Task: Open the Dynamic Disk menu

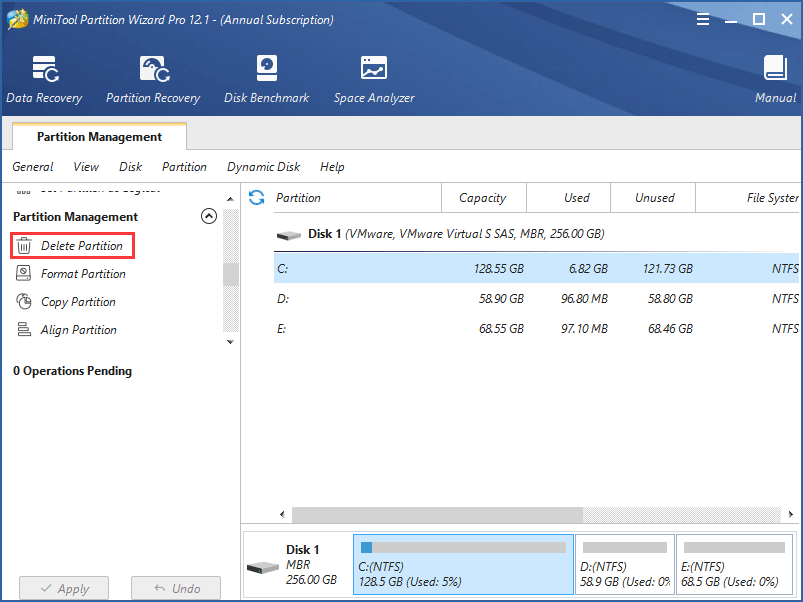Action: coord(263,167)
